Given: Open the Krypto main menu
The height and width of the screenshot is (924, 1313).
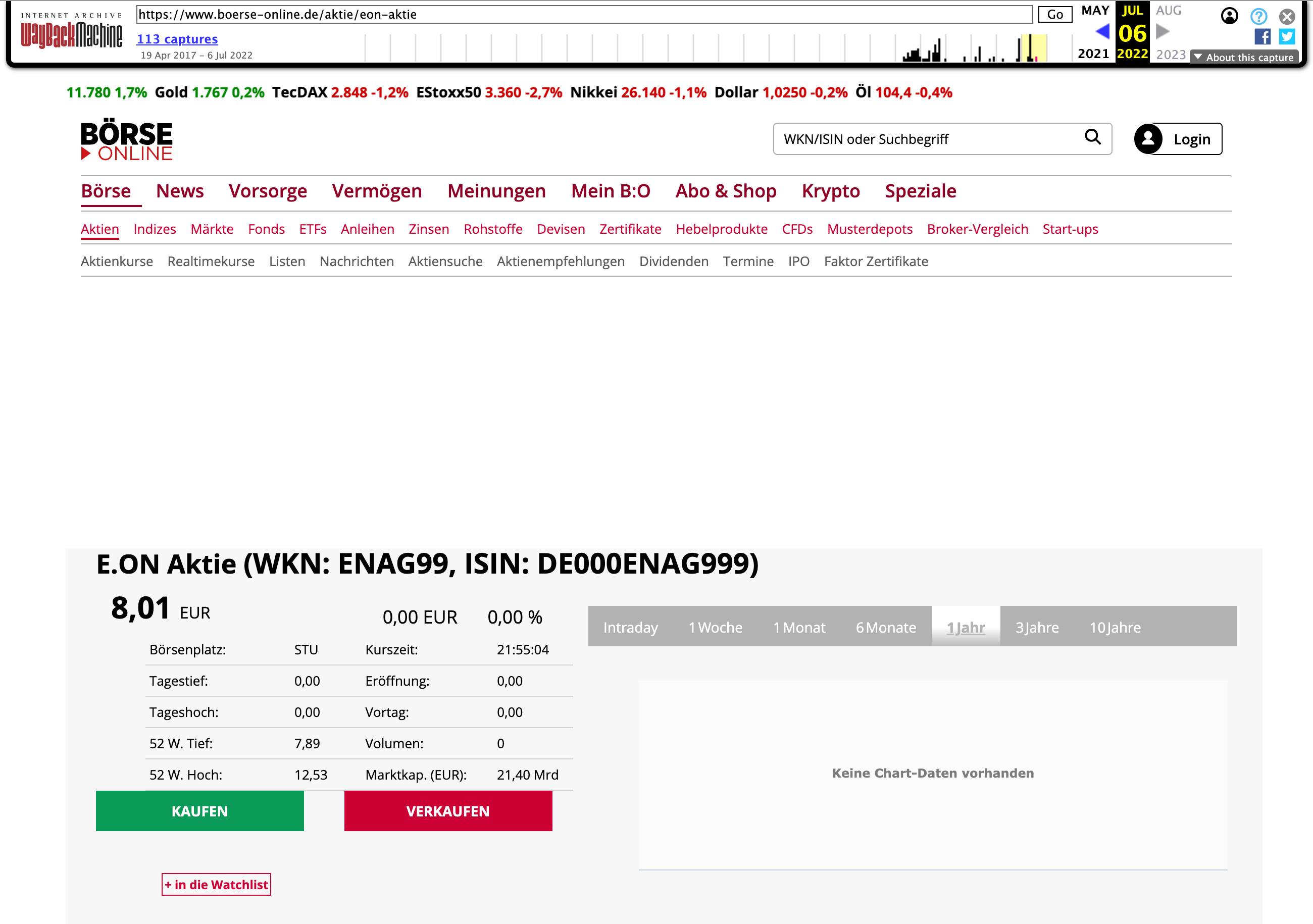Looking at the screenshot, I should [x=830, y=191].
